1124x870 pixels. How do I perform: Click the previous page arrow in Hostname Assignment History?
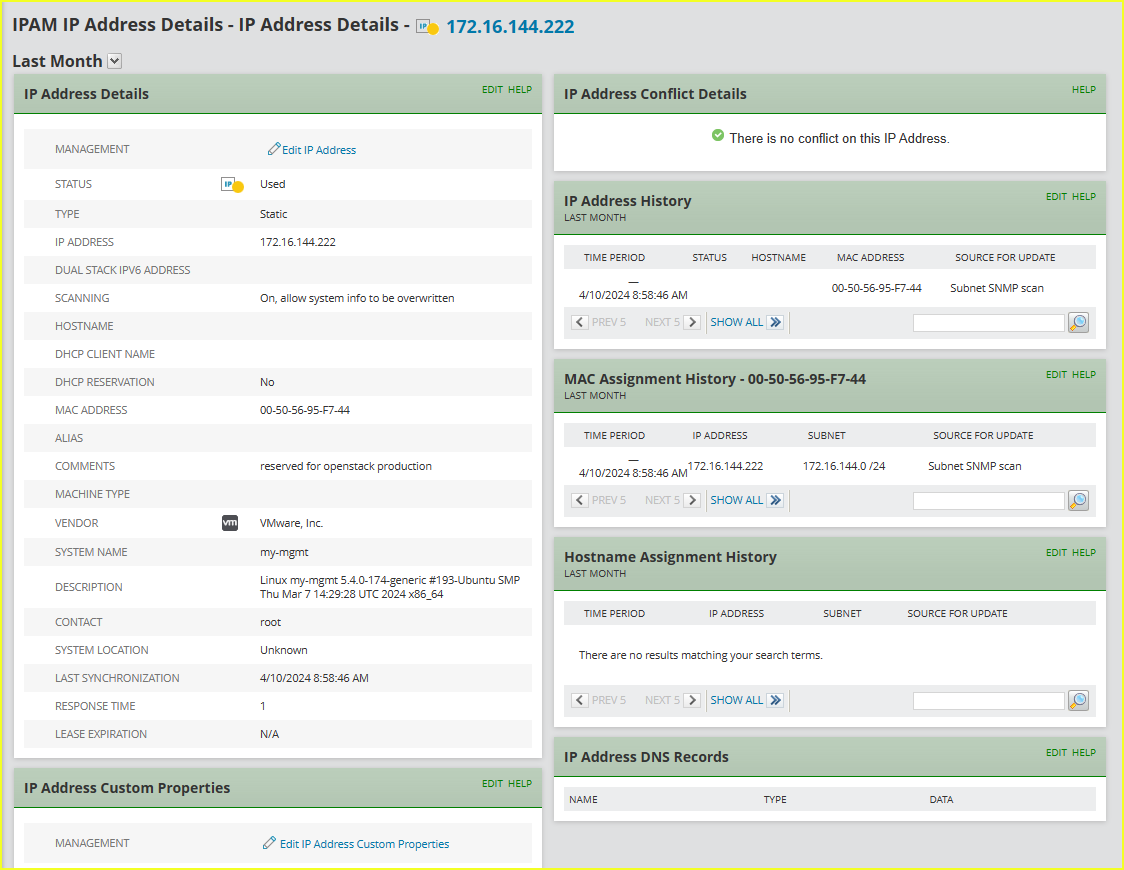coord(580,700)
